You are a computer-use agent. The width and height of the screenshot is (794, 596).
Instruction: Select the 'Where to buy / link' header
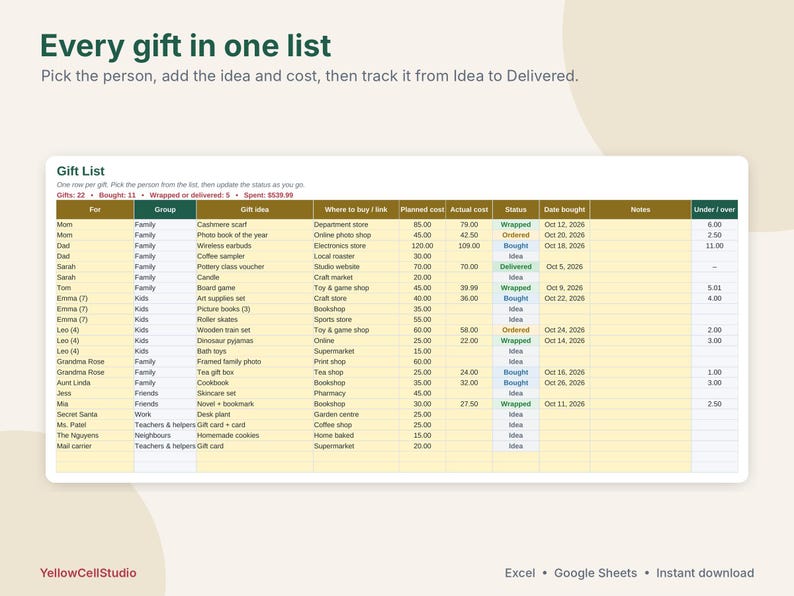point(356,210)
